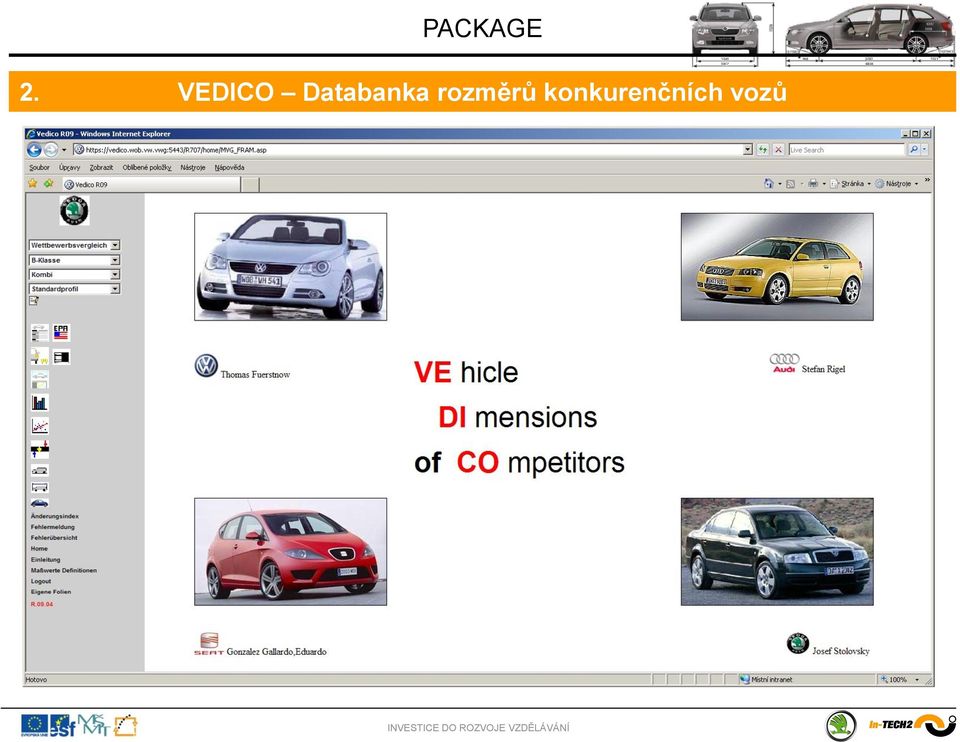The height and width of the screenshot is (742, 960).
Task: Open the Wettbewerbsvergleich dropdown
Action: point(114,245)
